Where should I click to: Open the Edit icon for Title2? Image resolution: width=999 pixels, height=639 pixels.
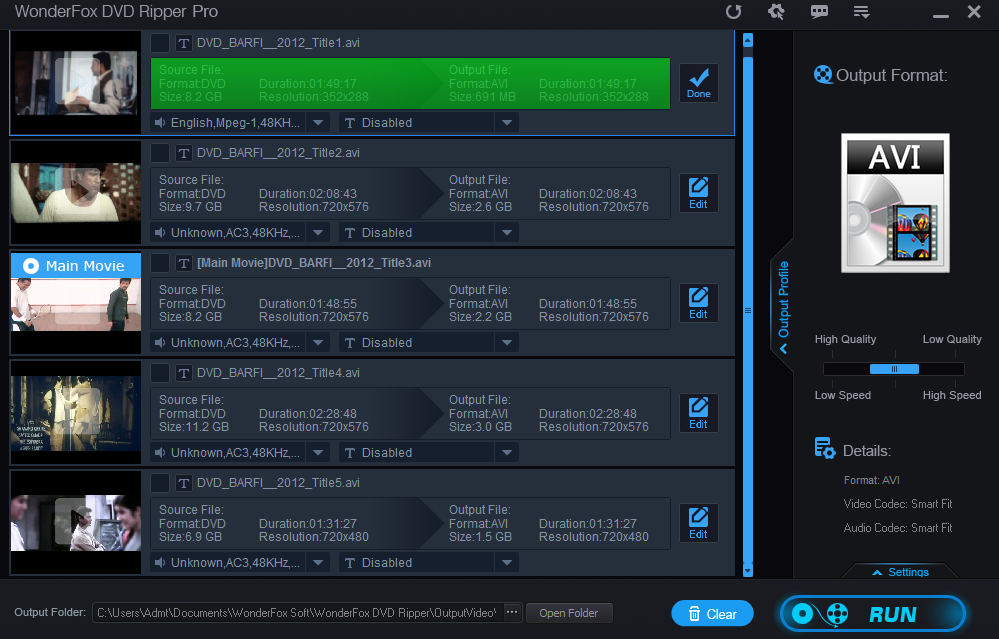[698, 194]
